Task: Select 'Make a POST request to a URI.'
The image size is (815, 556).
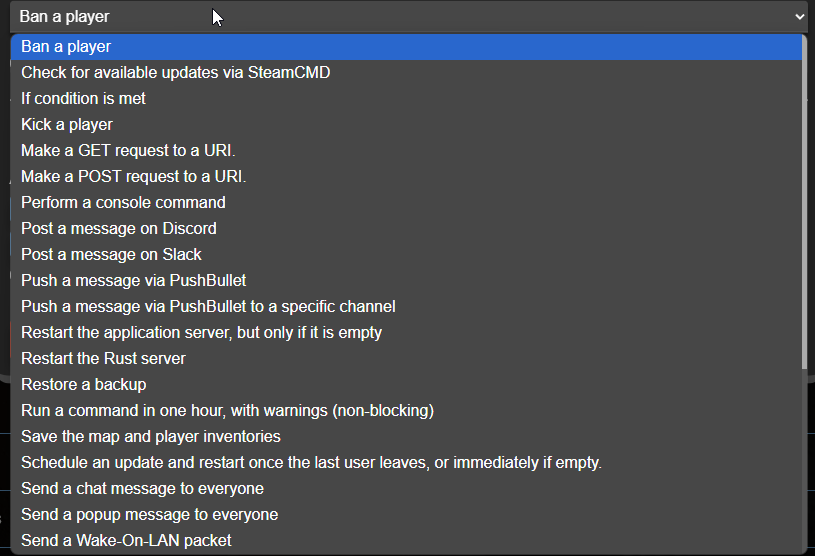Action: coord(406,177)
